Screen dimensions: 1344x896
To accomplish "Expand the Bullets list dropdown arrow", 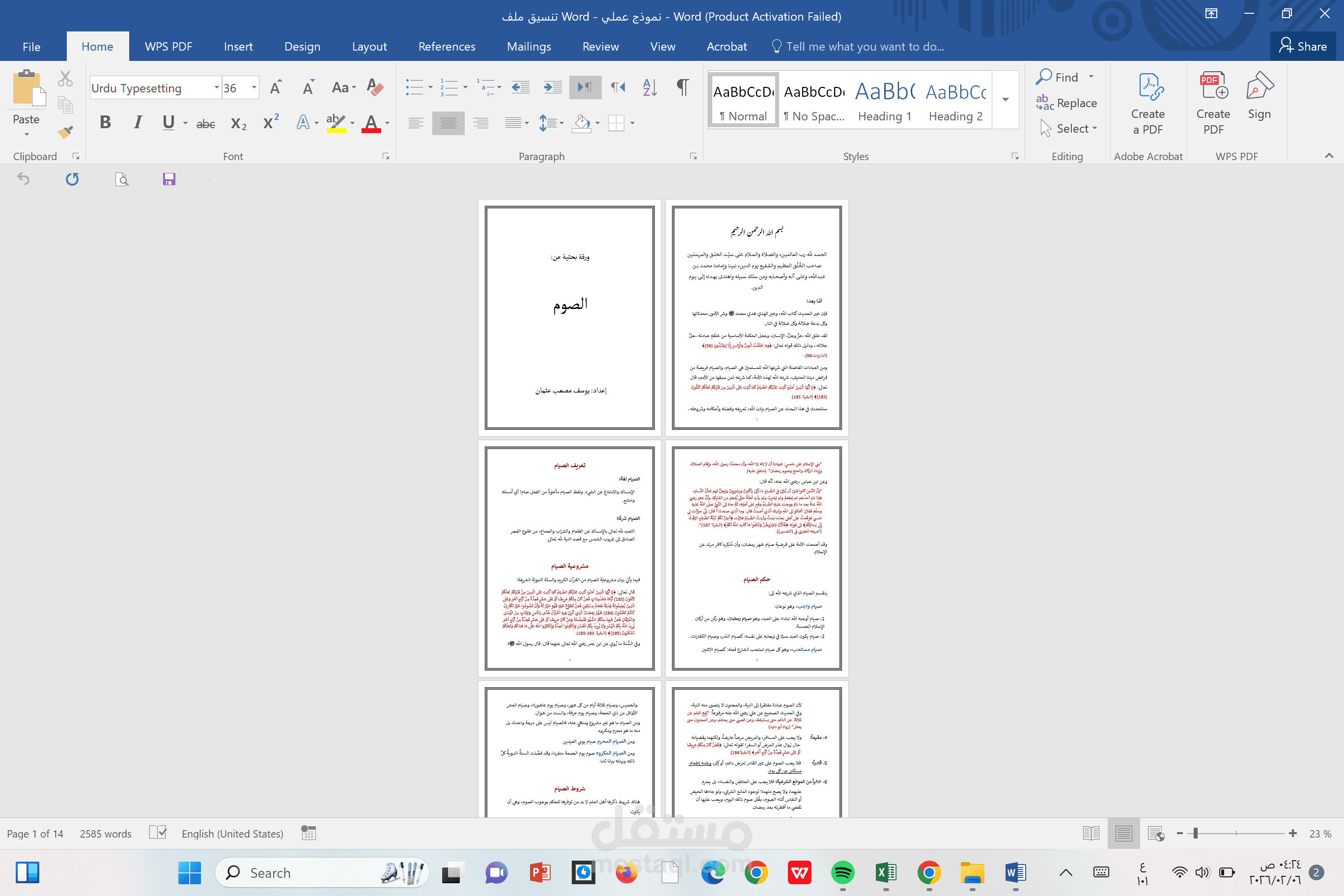I will click(430, 87).
